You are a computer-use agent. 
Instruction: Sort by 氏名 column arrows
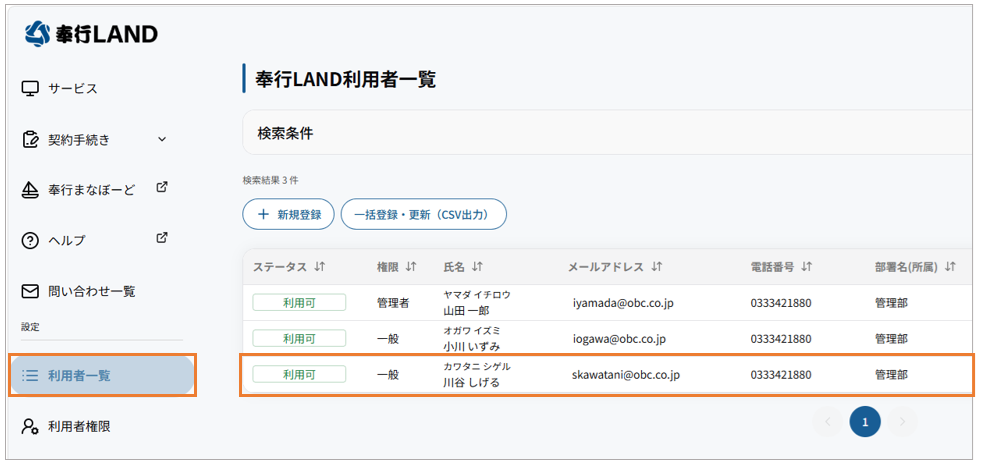point(477,267)
